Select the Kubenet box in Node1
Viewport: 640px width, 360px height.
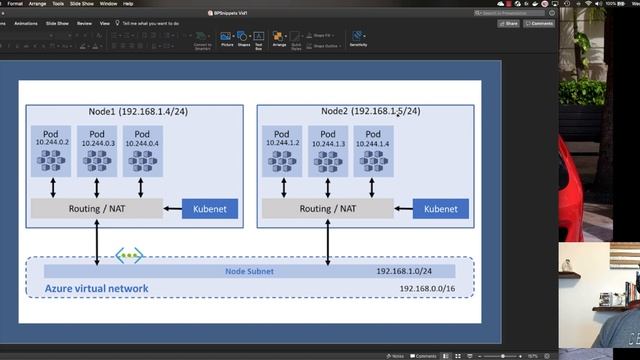pos(210,209)
